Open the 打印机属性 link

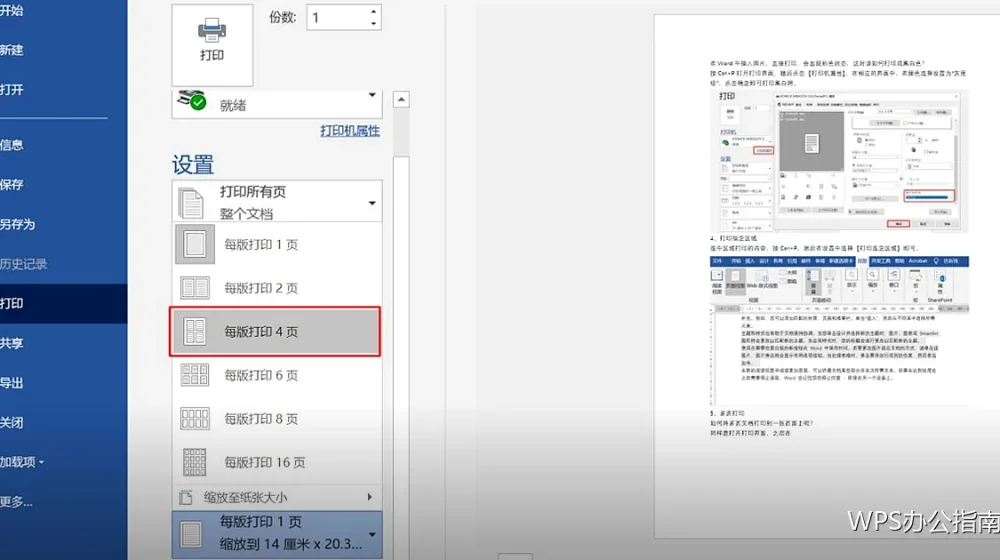[350, 131]
